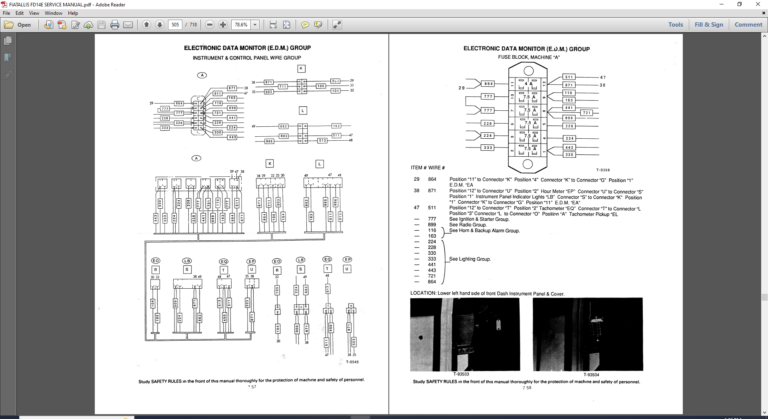Open the Comment pane
Viewport: 768px width, 419px height.
(748, 24)
